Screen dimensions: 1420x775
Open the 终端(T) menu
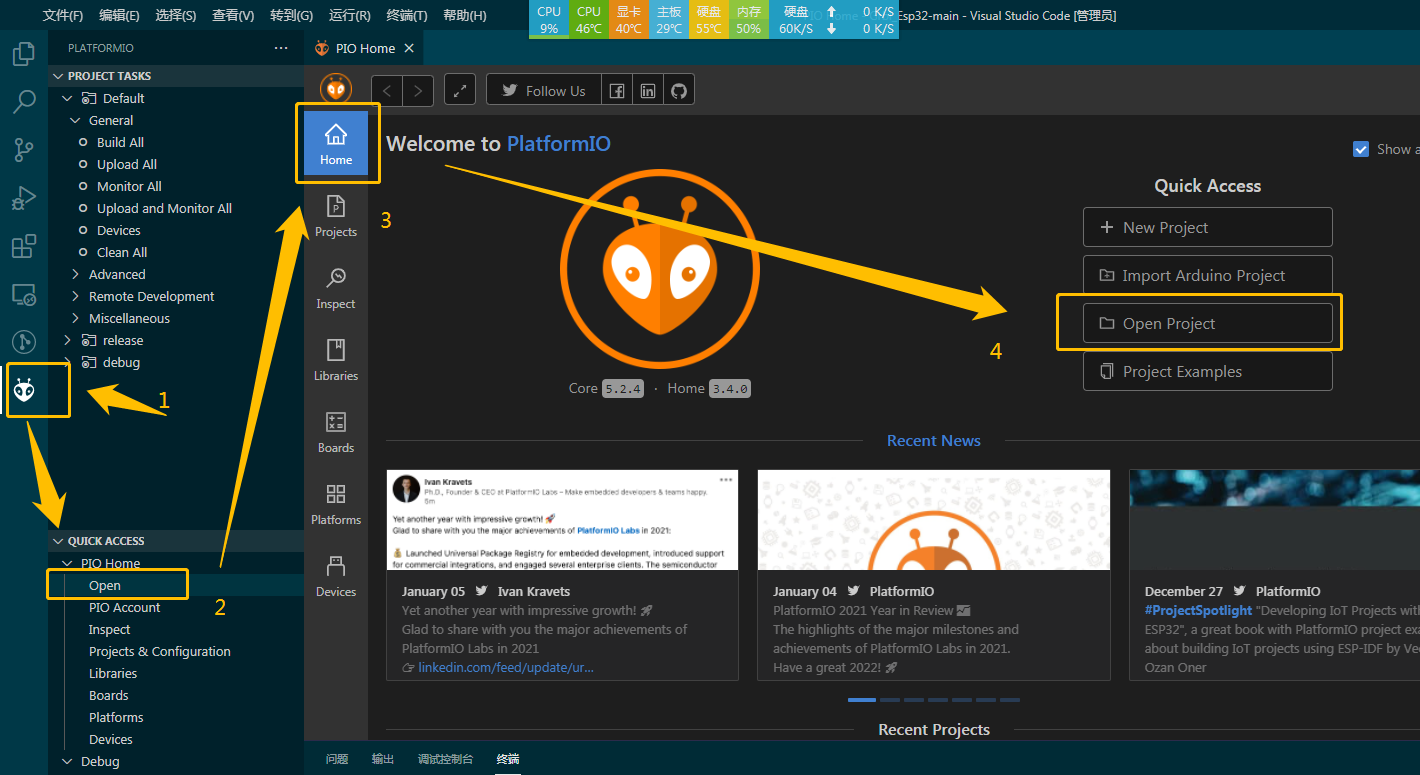point(407,15)
